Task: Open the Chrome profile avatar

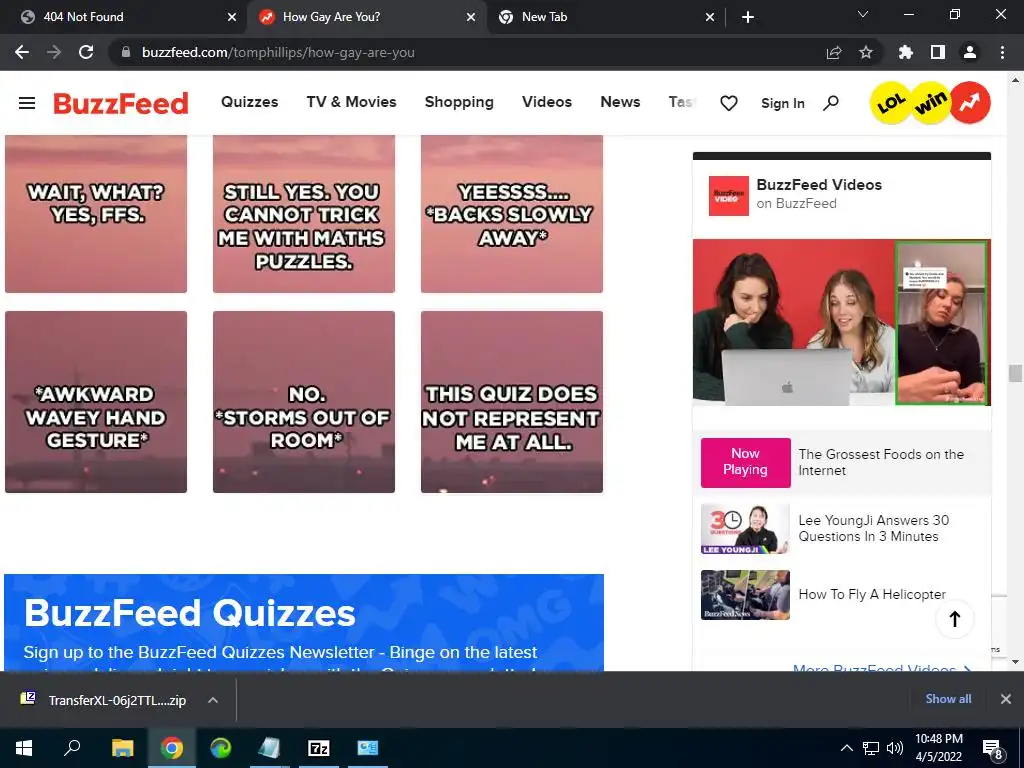Action: 970,52
